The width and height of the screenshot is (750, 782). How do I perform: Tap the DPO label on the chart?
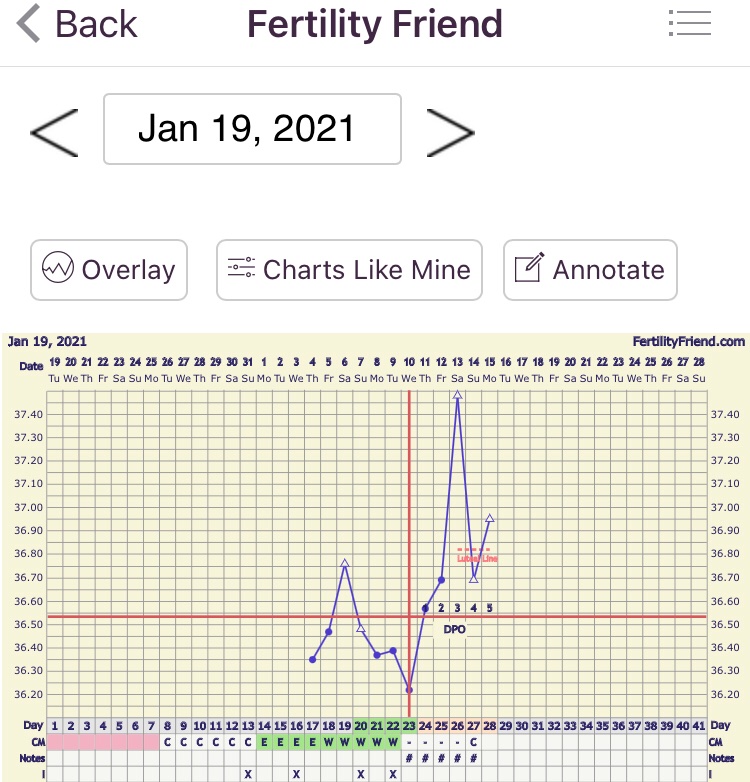[x=455, y=630]
